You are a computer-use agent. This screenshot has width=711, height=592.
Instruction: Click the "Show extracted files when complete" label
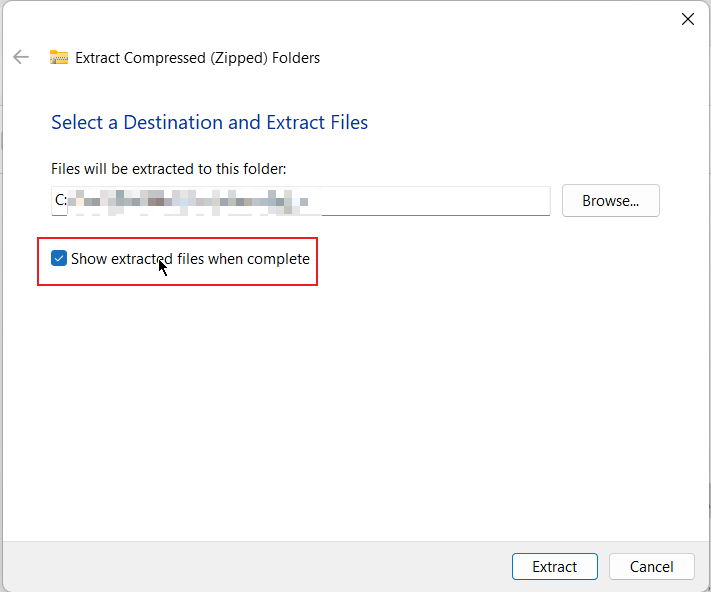190,259
